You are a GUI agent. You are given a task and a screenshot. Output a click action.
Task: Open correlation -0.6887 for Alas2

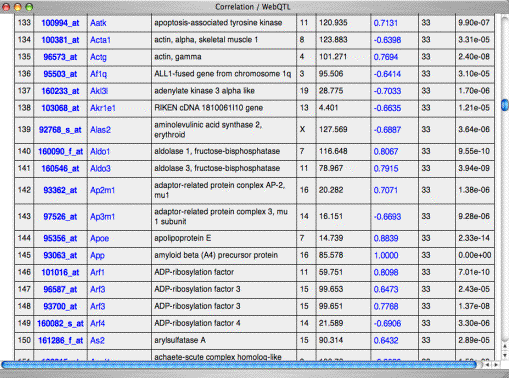pyautogui.click(x=387, y=130)
